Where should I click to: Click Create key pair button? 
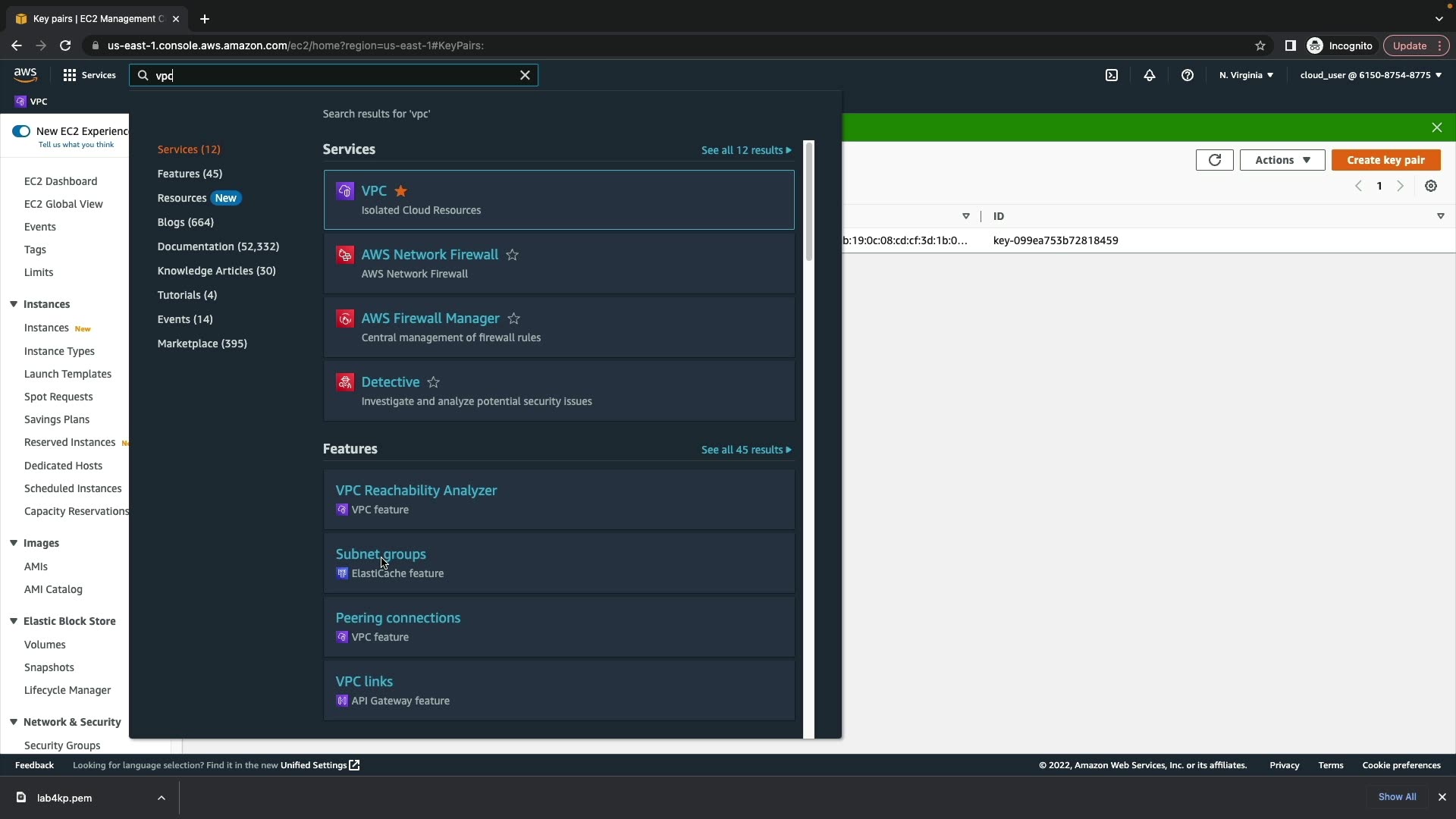(1385, 160)
